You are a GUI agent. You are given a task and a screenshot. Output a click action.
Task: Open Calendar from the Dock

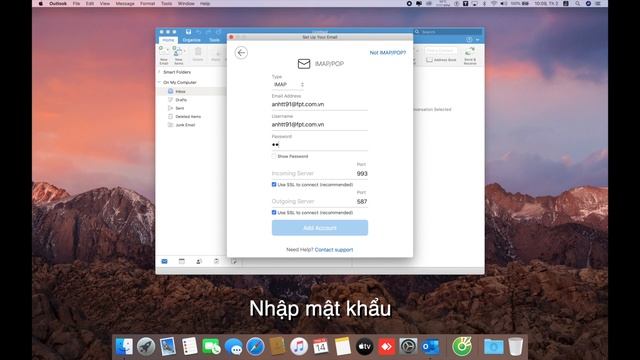click(320, 347)
